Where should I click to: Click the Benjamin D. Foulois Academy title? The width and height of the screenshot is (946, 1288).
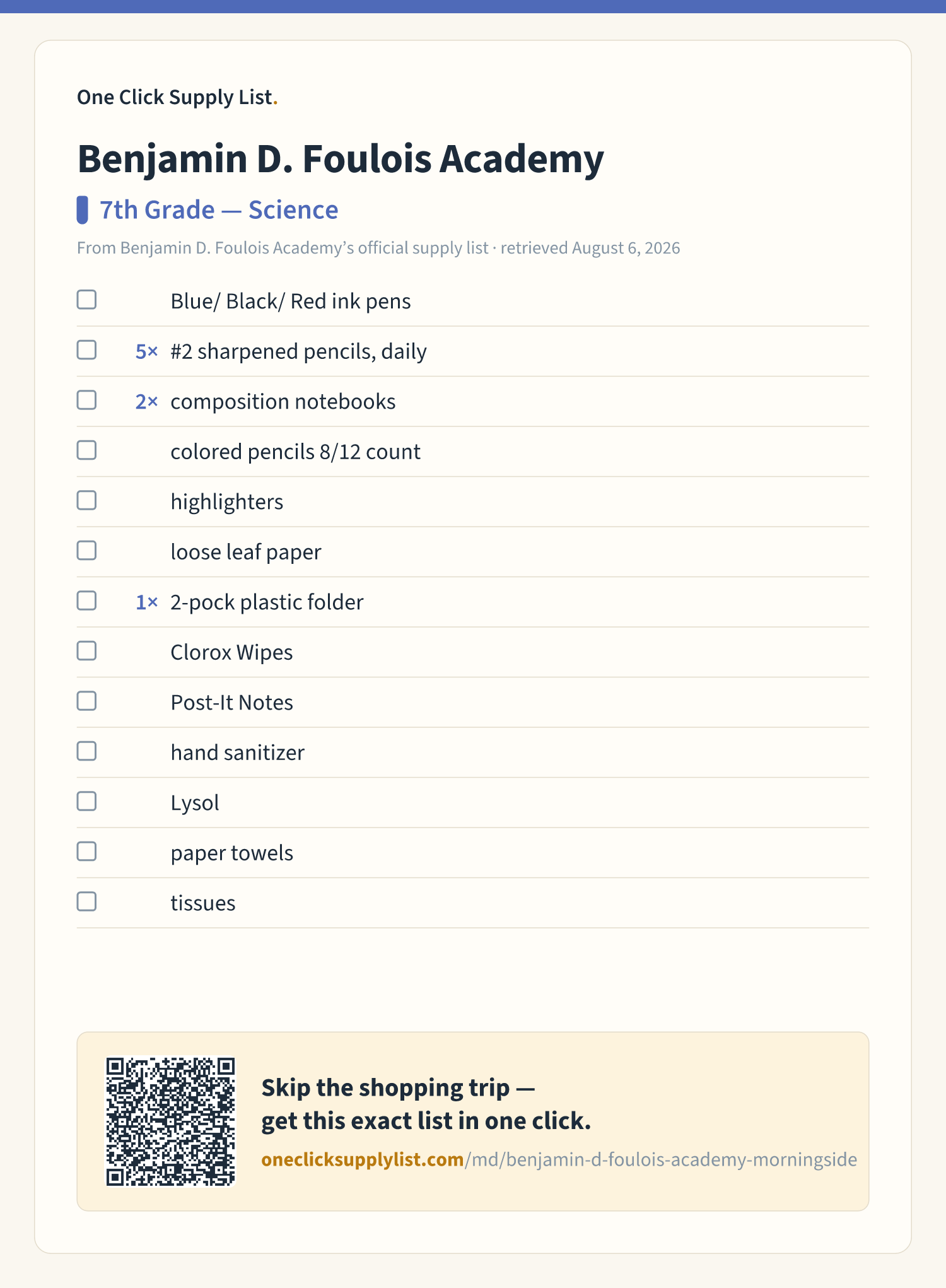pyautogui.click(x=341, y=158)
